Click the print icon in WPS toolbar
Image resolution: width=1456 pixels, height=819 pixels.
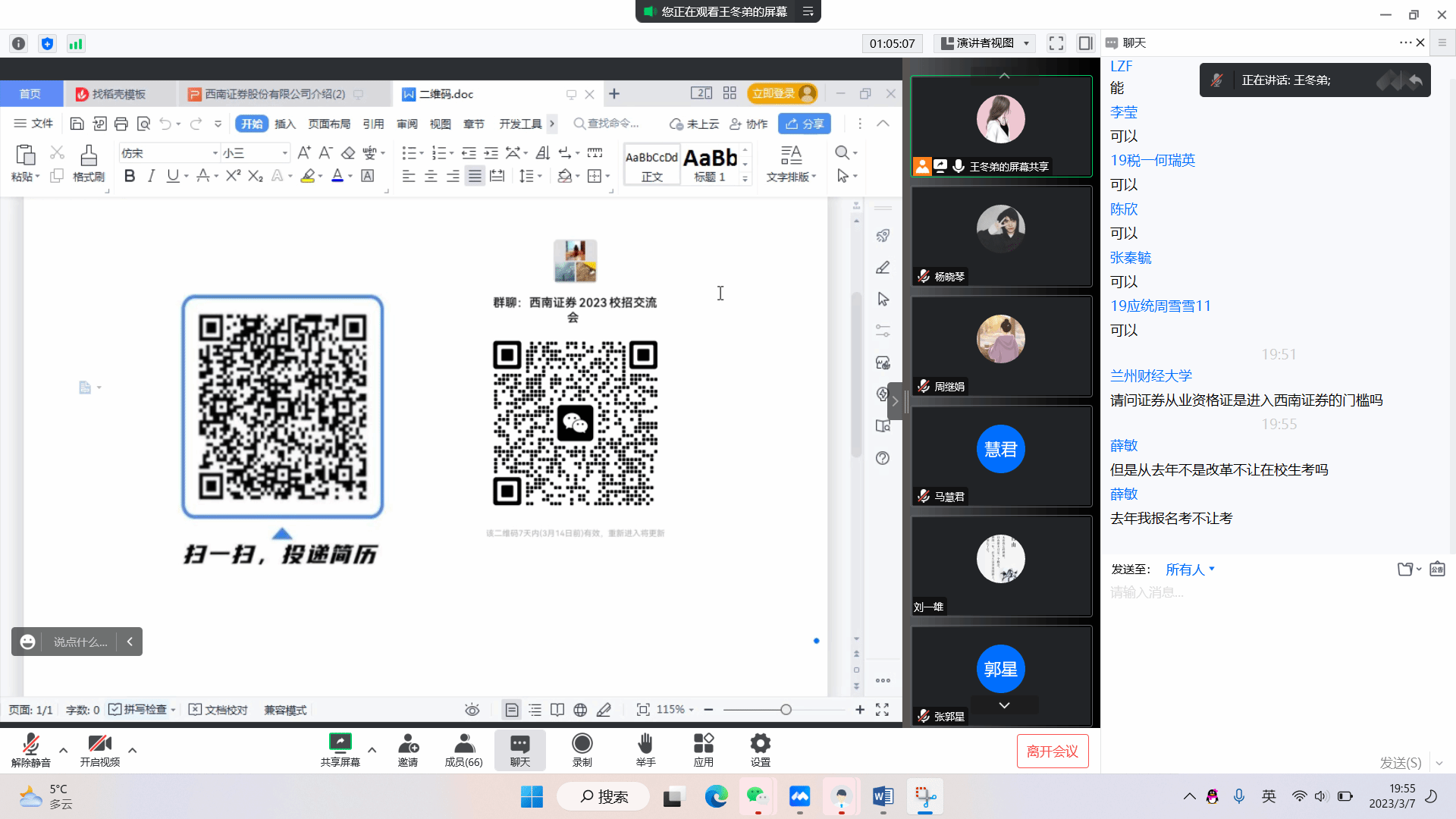(x=121, y=124)
